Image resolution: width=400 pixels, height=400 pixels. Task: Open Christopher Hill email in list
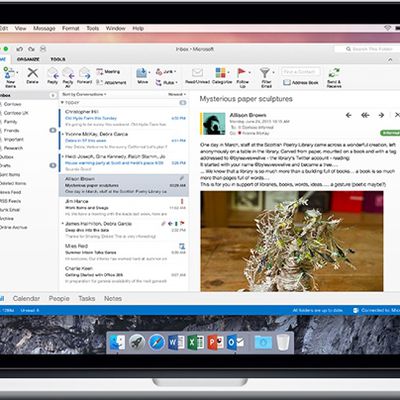(124, 118)
